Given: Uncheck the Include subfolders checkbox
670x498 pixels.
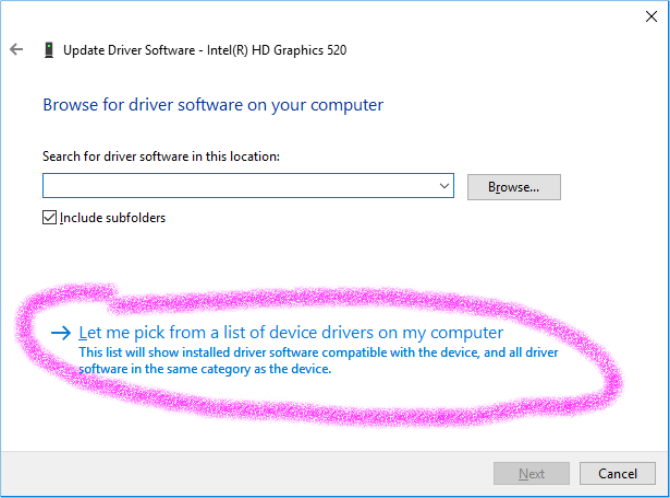Looking at the screenshot, I should (x=50, y=217).
